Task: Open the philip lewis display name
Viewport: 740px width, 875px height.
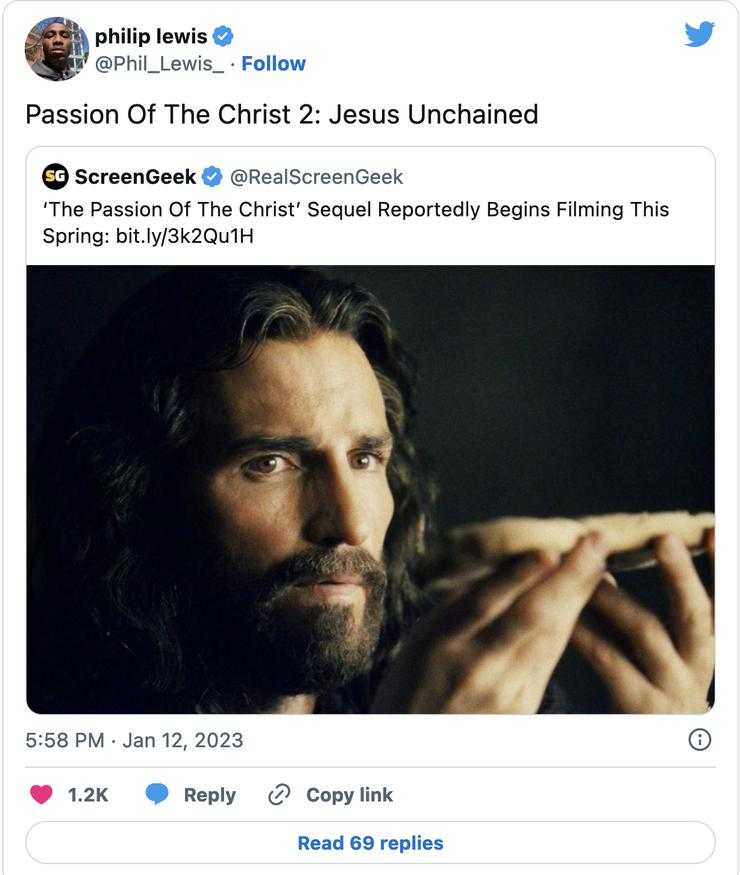Action: [150, 37]
